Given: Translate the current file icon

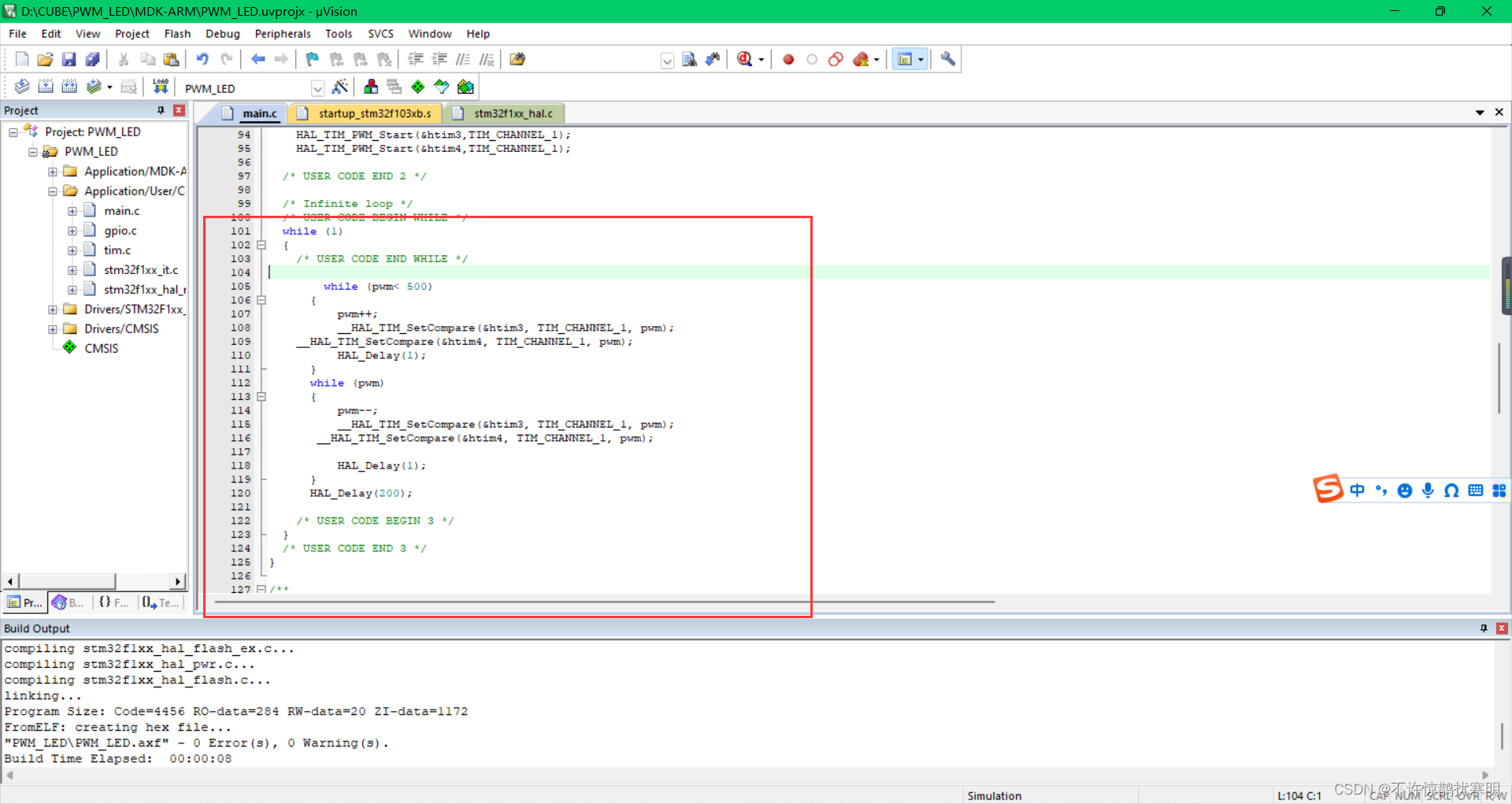Looking at the screenshot, I should (x=22, y=87).
